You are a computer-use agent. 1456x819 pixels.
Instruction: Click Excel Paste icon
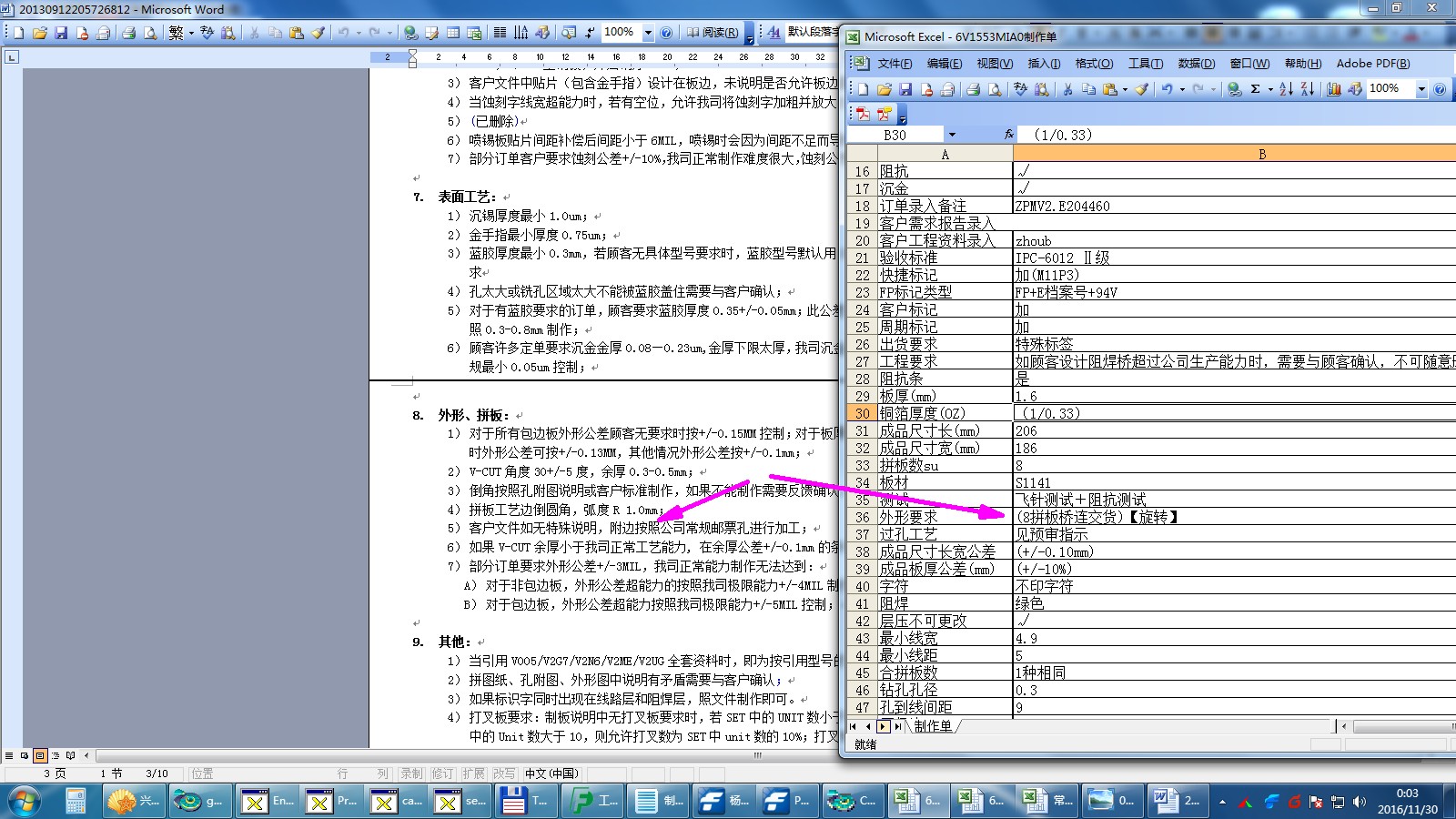tap(1109, 89)
